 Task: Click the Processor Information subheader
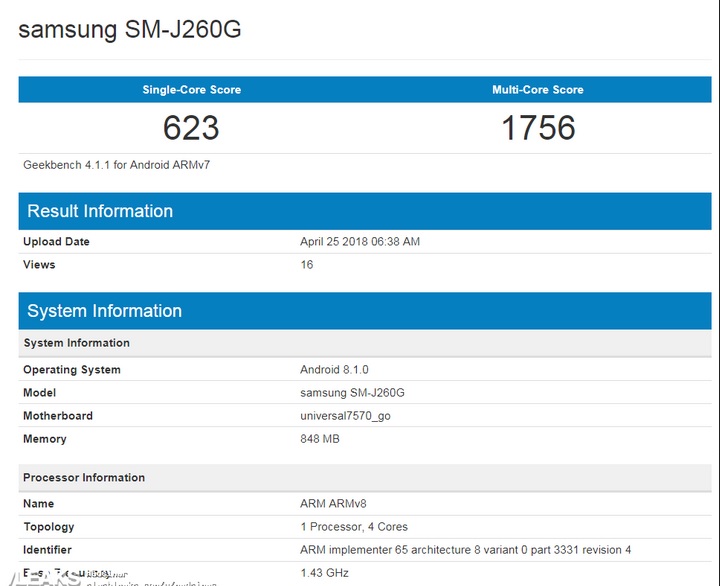(x=365, y=478)
